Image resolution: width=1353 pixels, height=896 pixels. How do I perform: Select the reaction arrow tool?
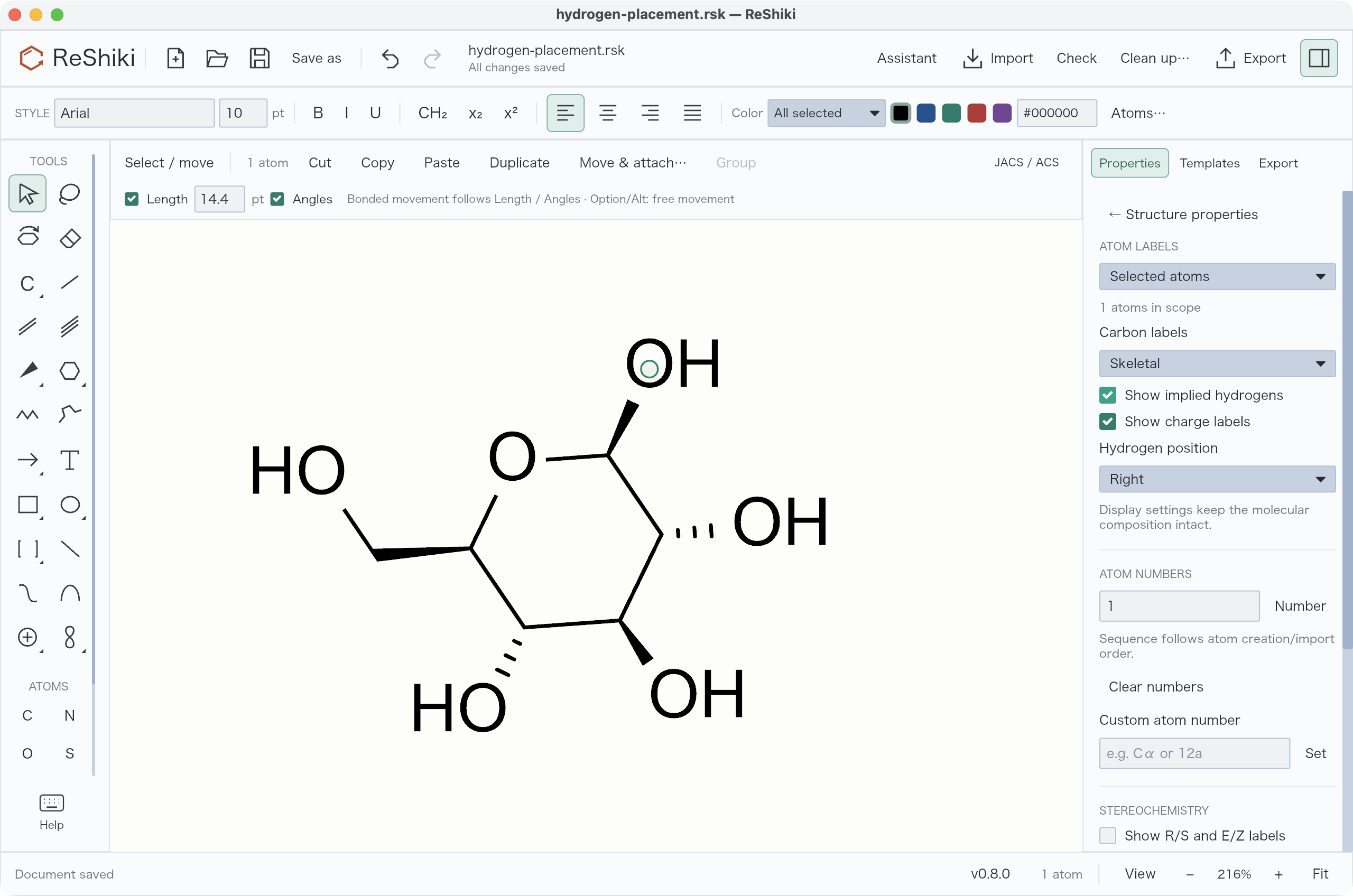pyautogui.click(x=27, y=460)
